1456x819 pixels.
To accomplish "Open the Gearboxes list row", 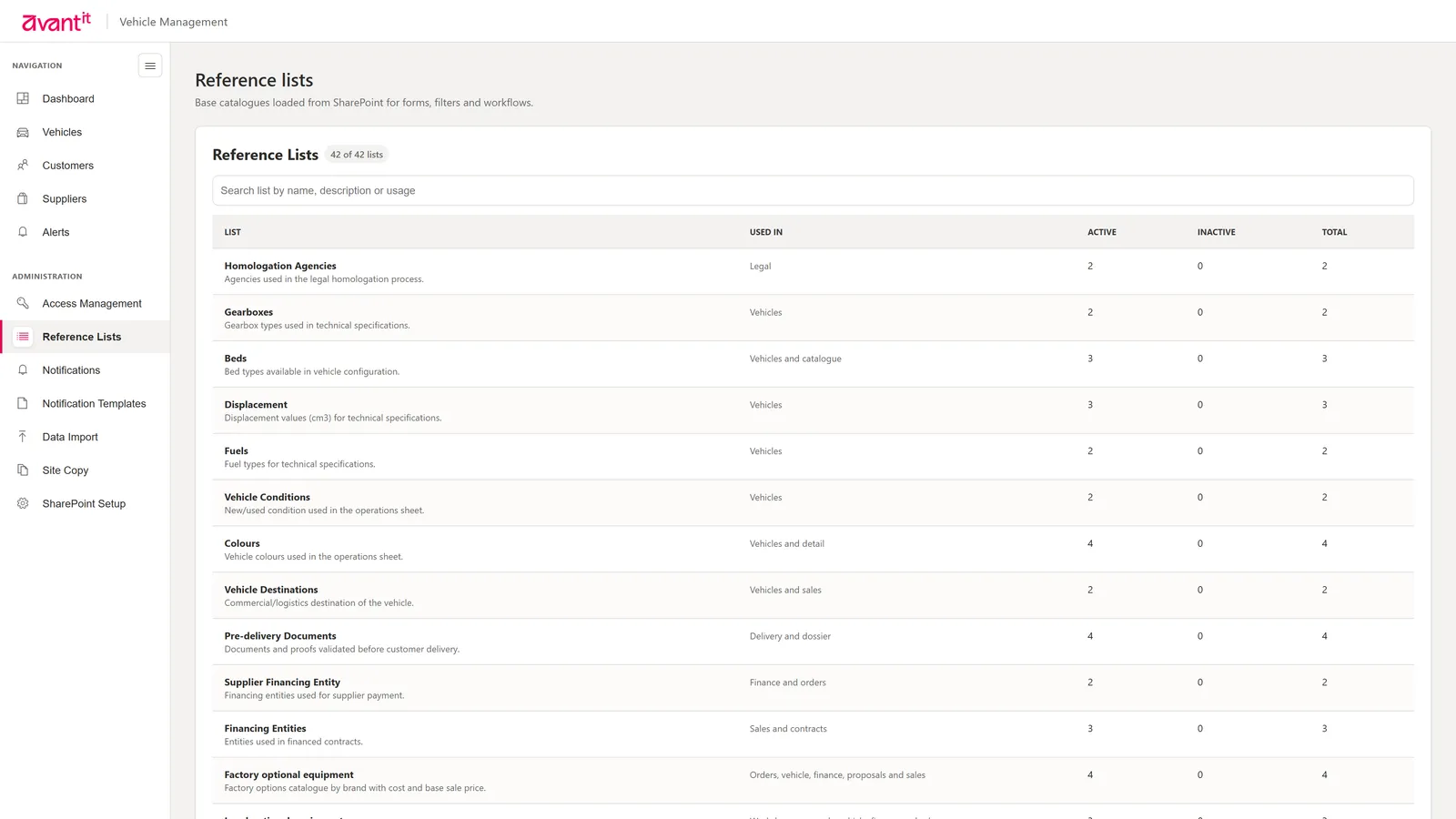I will click(x=813, y=318).
